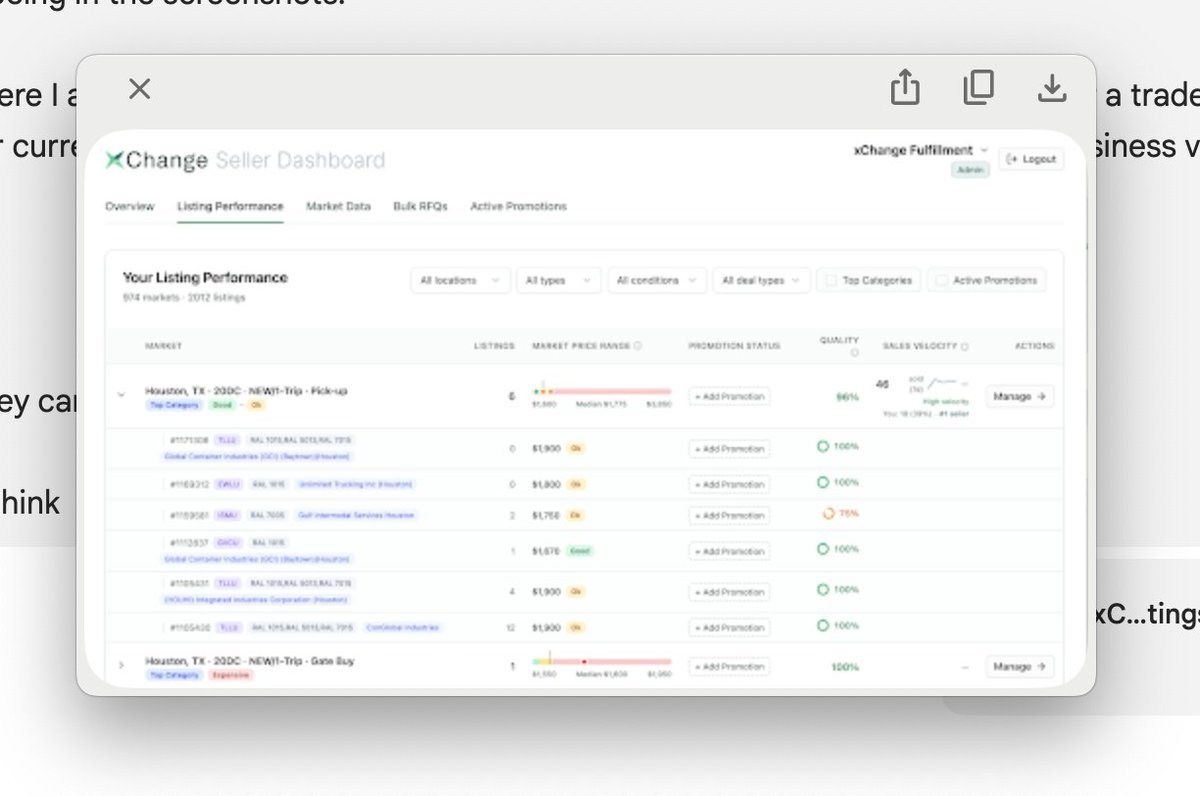
Task: Add Promotion to the Houston Pick-up market
Action: [x=729, y=396]
